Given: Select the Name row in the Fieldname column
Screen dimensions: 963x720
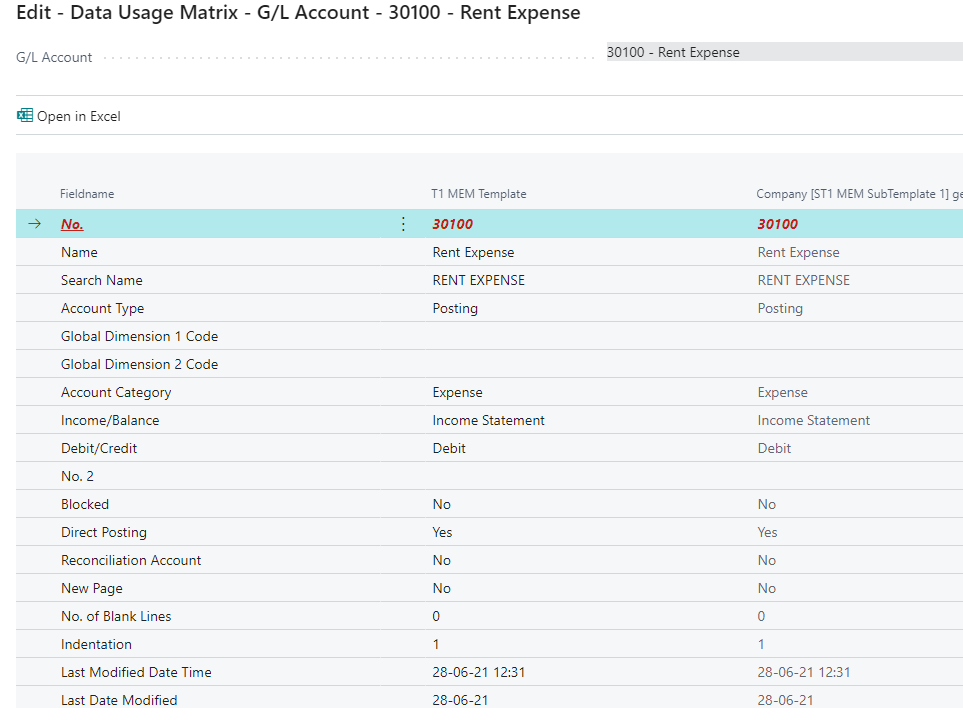Looking at the screenshot, I should pos(79,252).
